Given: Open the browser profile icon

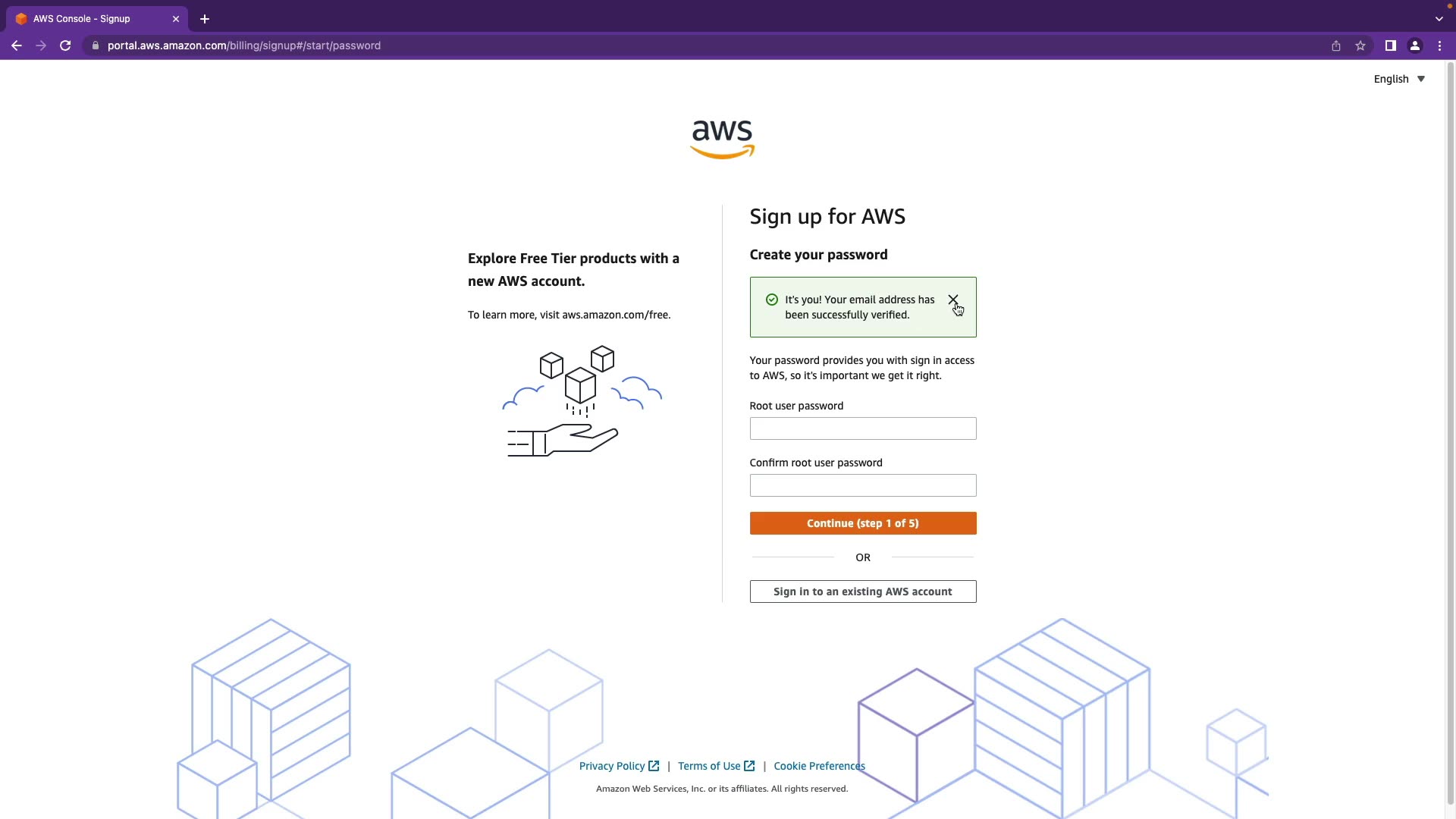Looking at the screenshot, I should pos(1415,45).
